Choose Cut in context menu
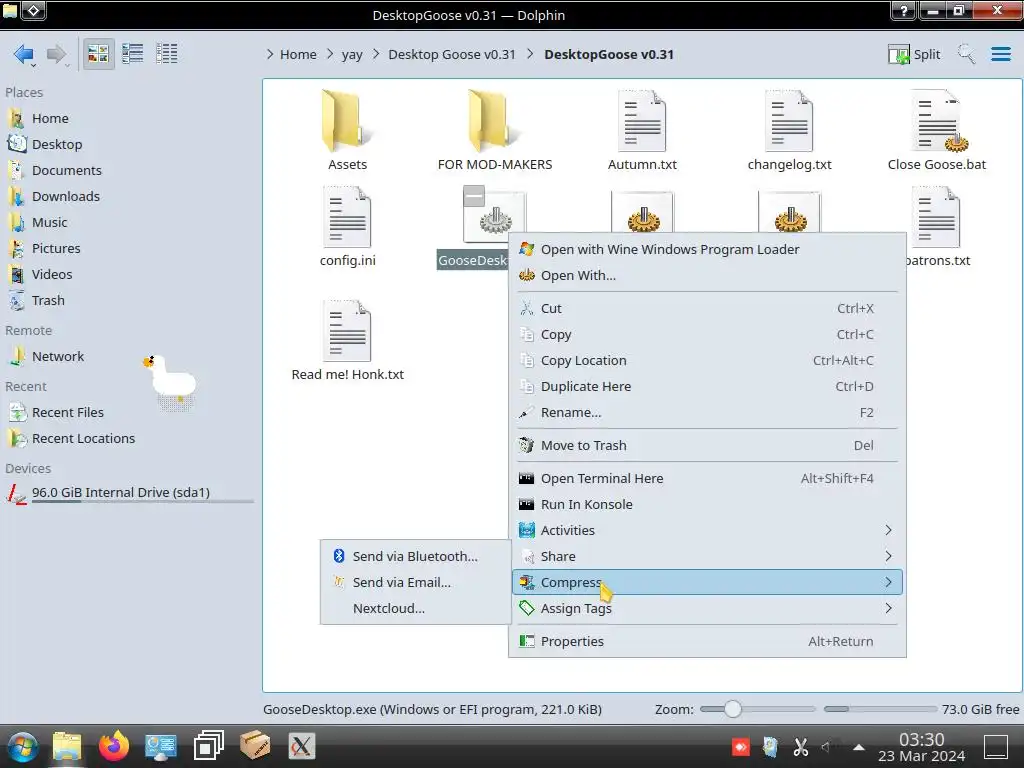 [707, 308]
